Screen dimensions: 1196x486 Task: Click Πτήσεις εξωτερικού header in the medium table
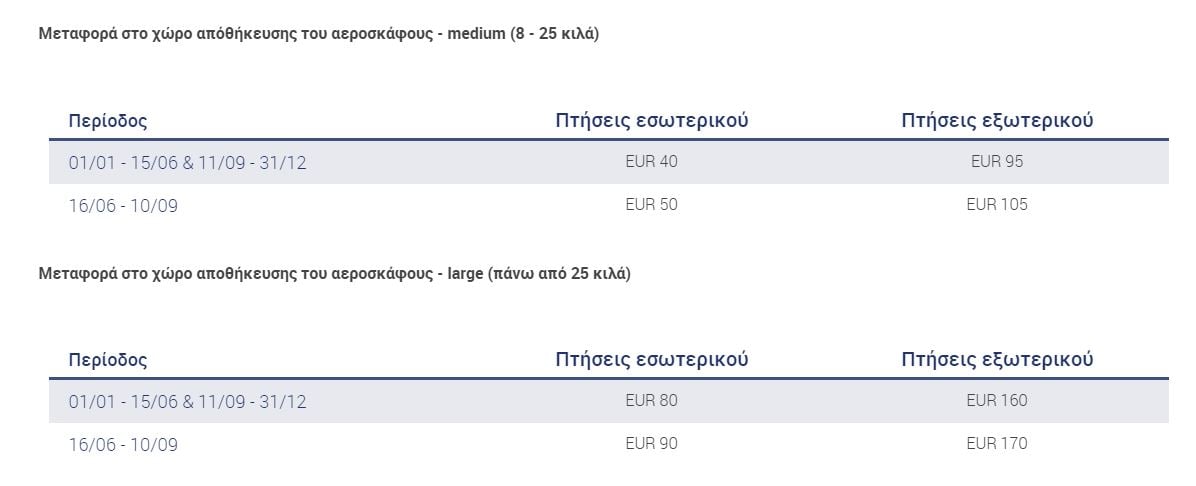[x=997, y=121]
